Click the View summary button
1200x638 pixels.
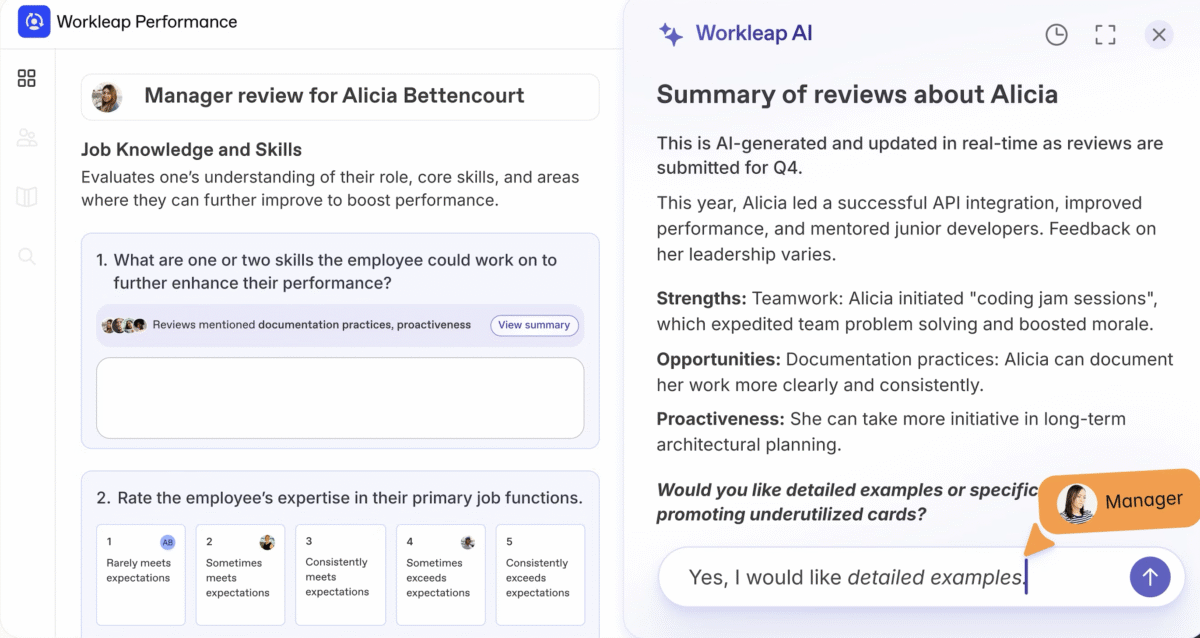click(x=534, y=325)
